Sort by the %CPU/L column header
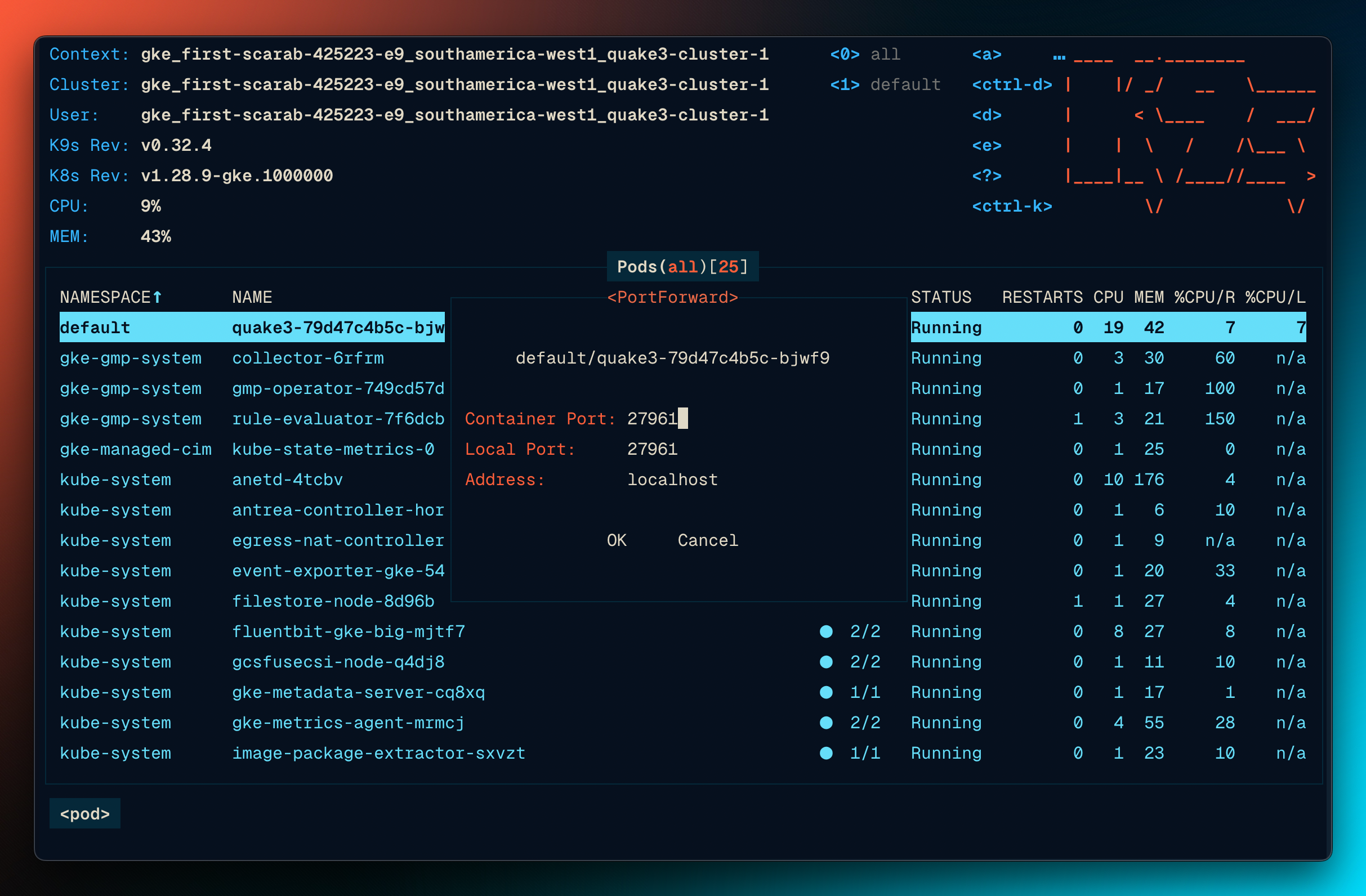Screen dimensions: 1366x896 1275,297
